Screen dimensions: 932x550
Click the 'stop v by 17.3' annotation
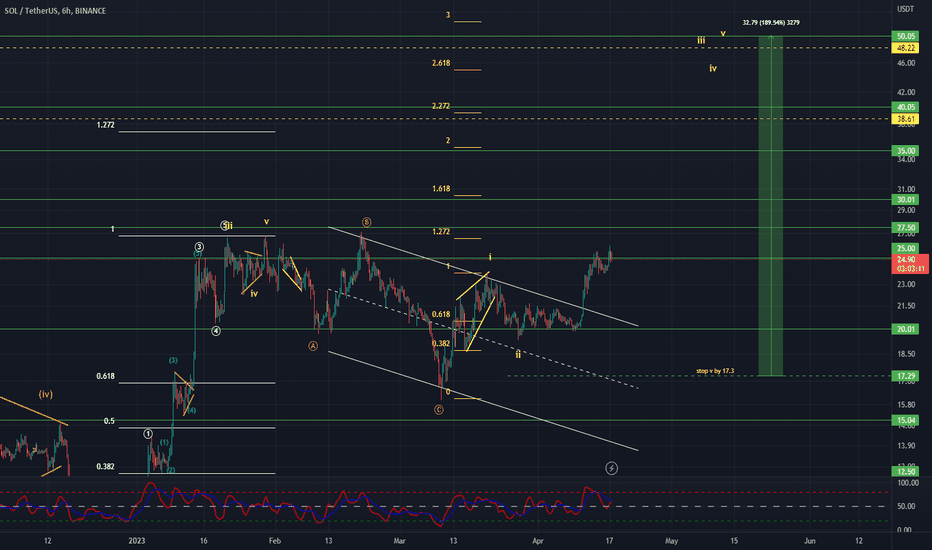[715, 371]
